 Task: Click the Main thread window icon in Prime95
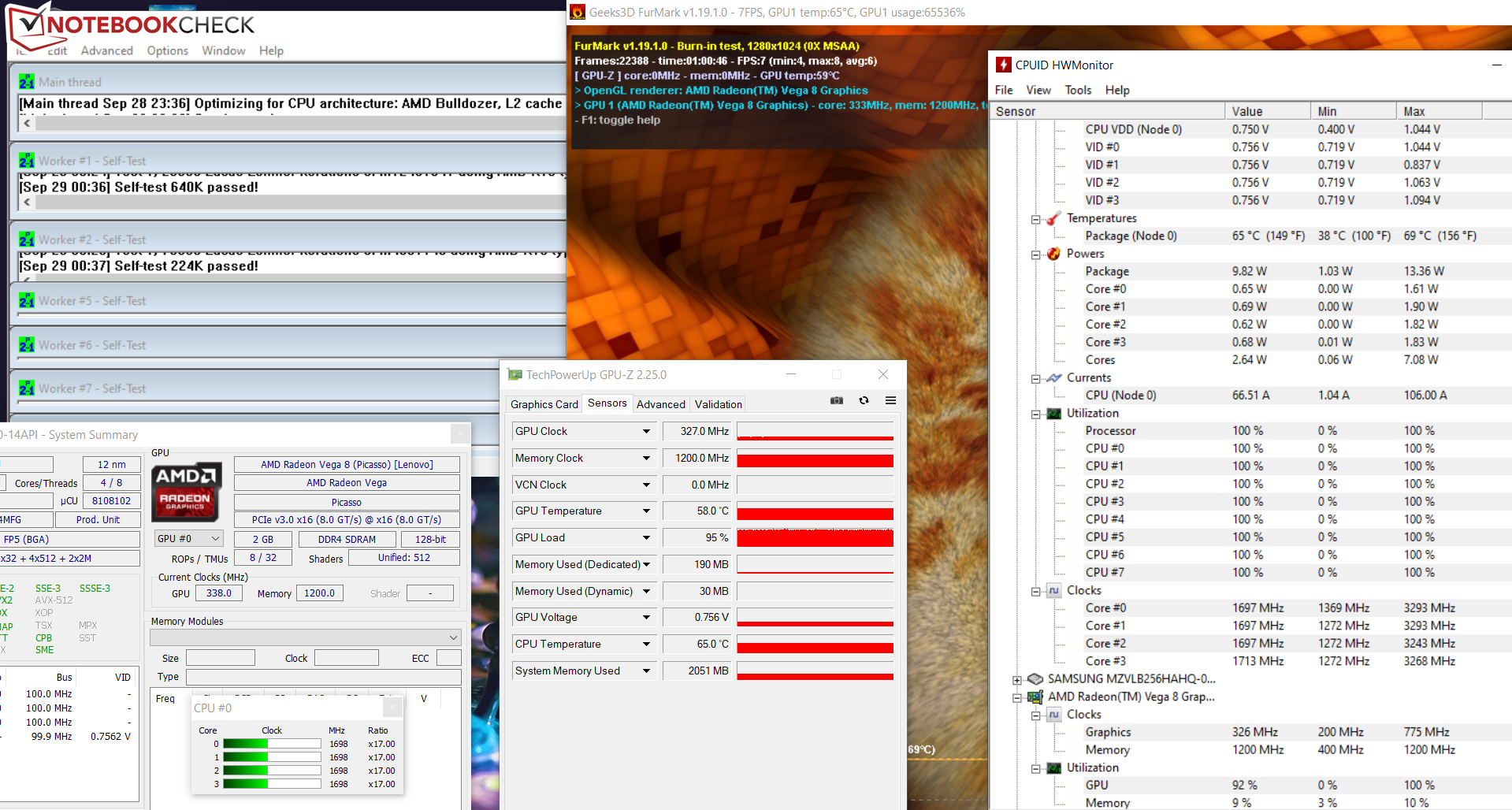[x=27, y=82]
